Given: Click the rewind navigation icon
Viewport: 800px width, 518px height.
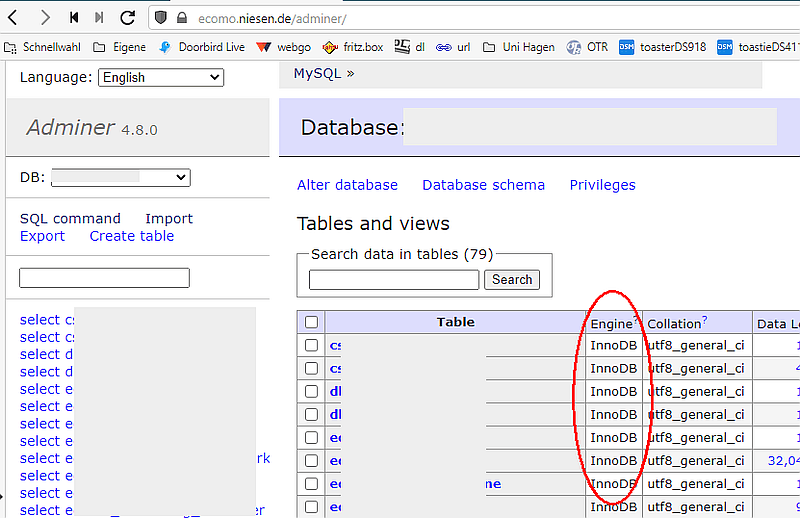Looking at the screenshot, I should tap(74, 18).
